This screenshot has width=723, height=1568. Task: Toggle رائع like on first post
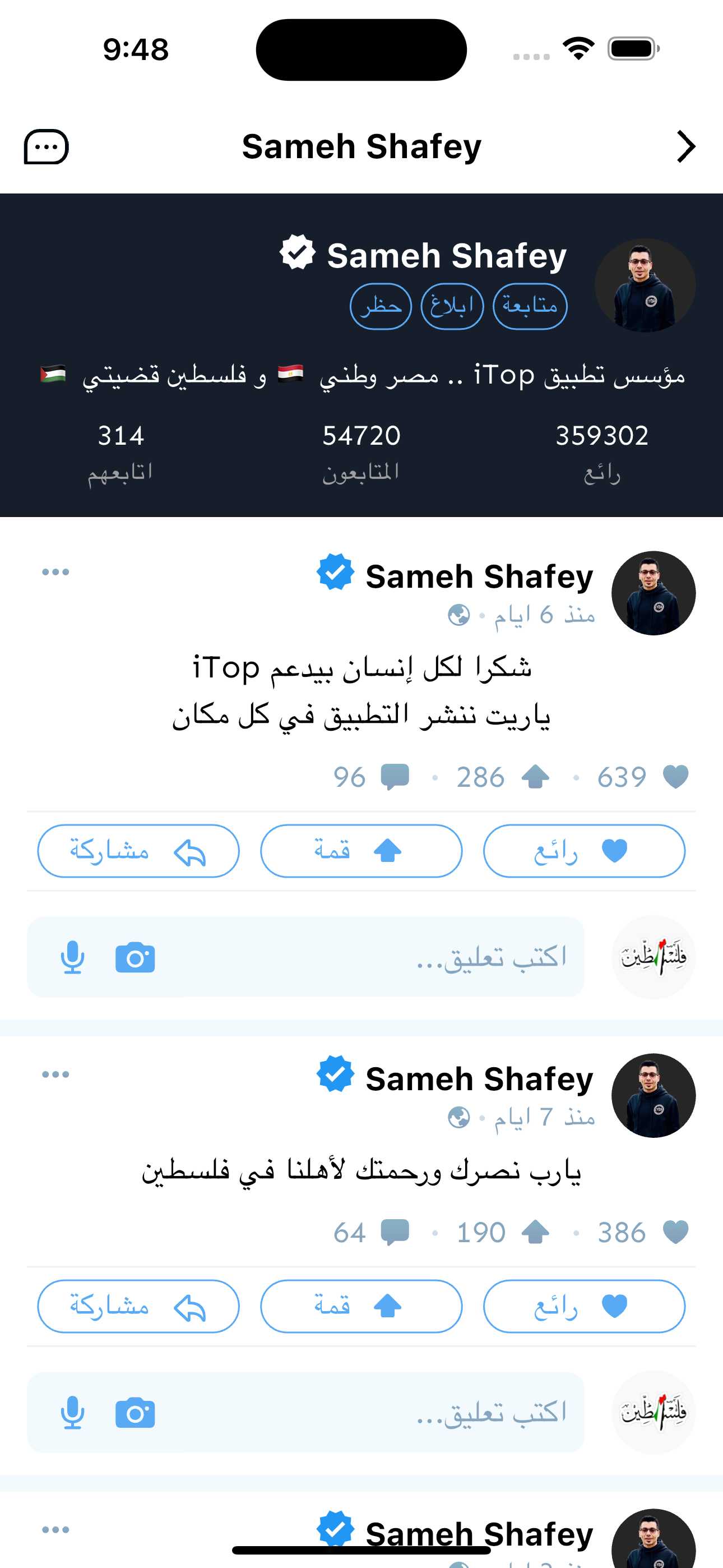584,851
